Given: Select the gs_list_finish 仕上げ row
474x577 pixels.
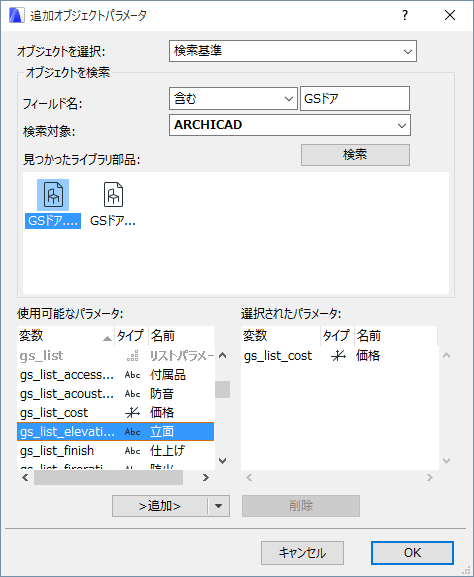Looking at the screenshot, I should point(116,451).
